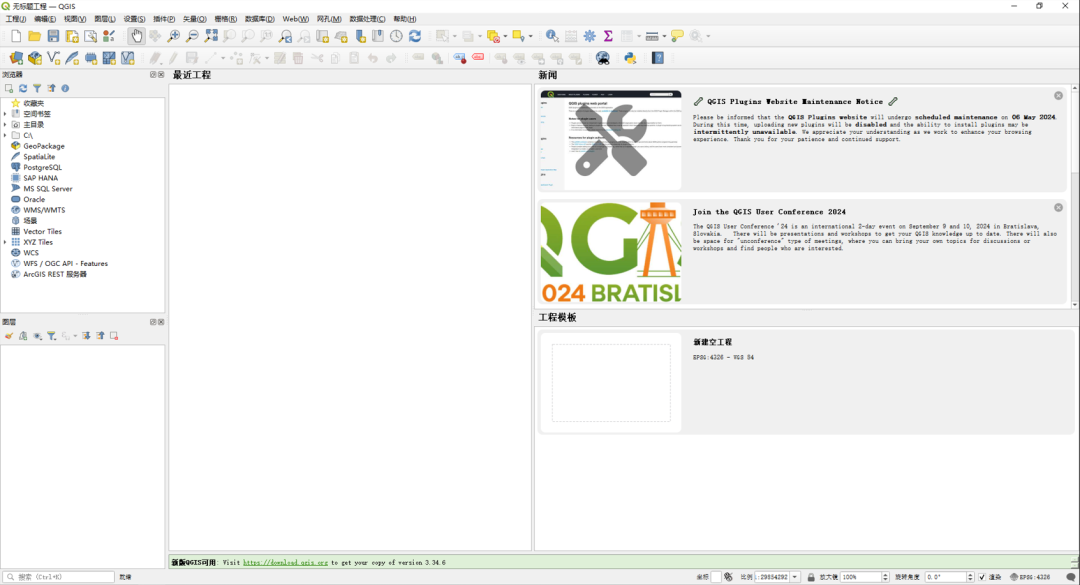1080x585 pixels.
Task: Select 收藏夹 favorites in the Browser tree
Action: (x=34, y=103)
